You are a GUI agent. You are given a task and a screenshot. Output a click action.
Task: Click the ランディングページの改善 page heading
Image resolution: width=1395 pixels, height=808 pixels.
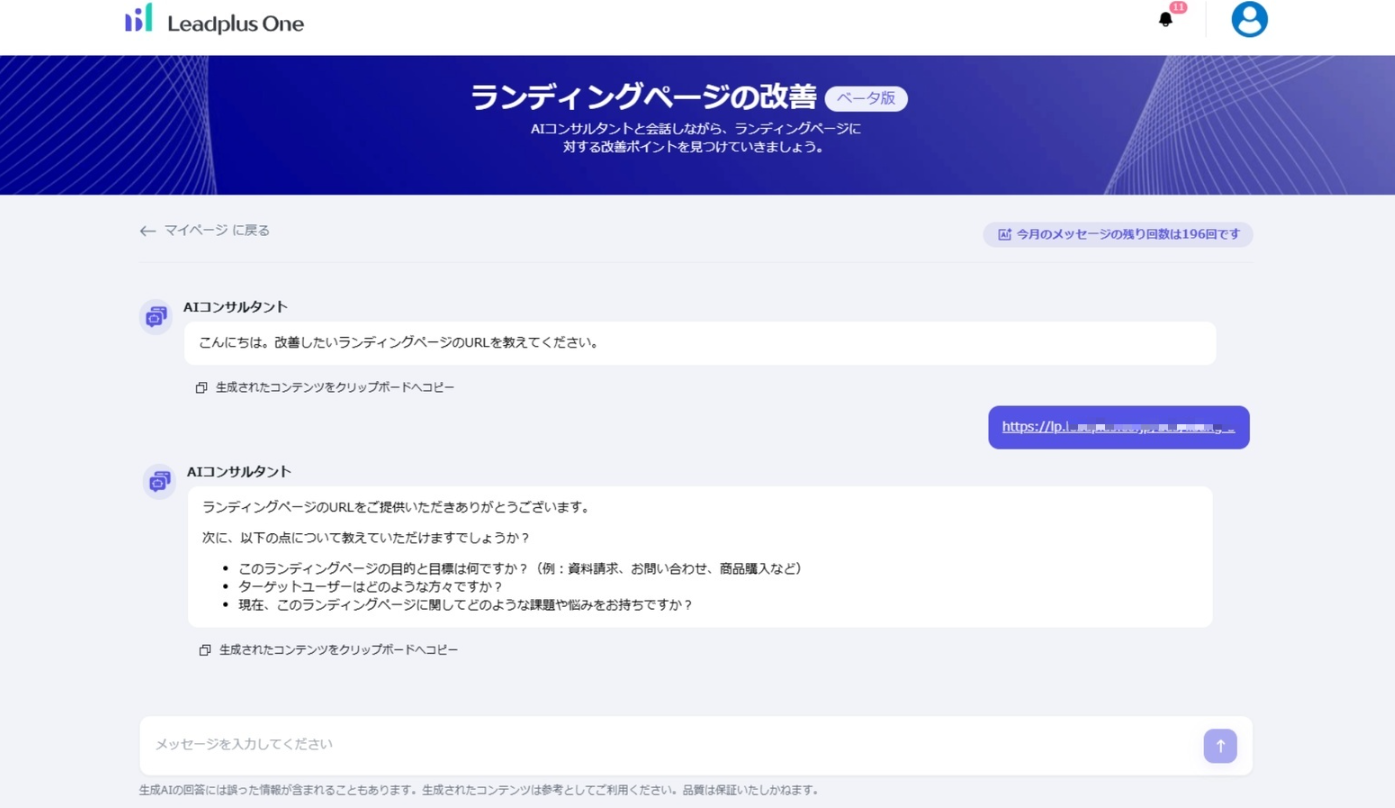(643, 97)
